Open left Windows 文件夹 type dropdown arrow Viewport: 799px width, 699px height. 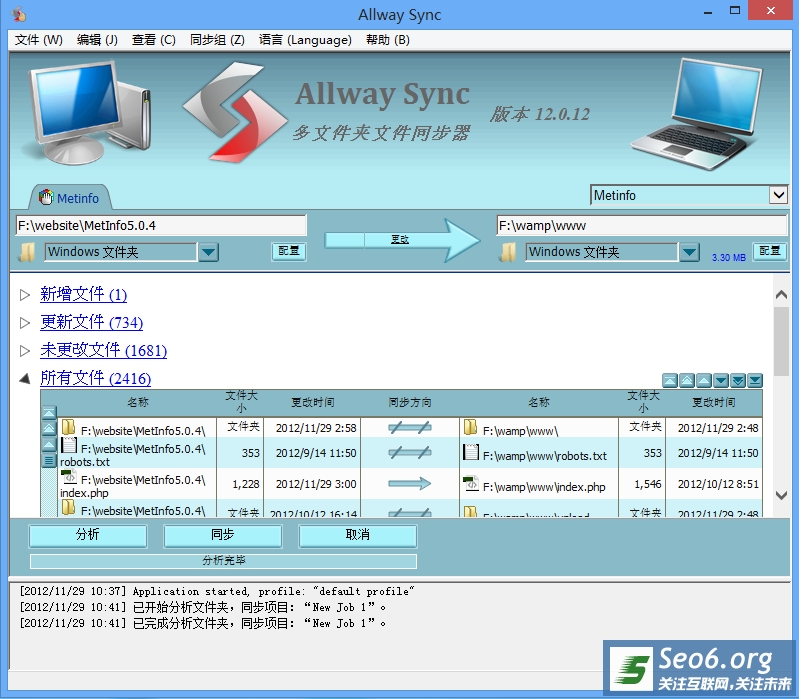coord(208,252)
